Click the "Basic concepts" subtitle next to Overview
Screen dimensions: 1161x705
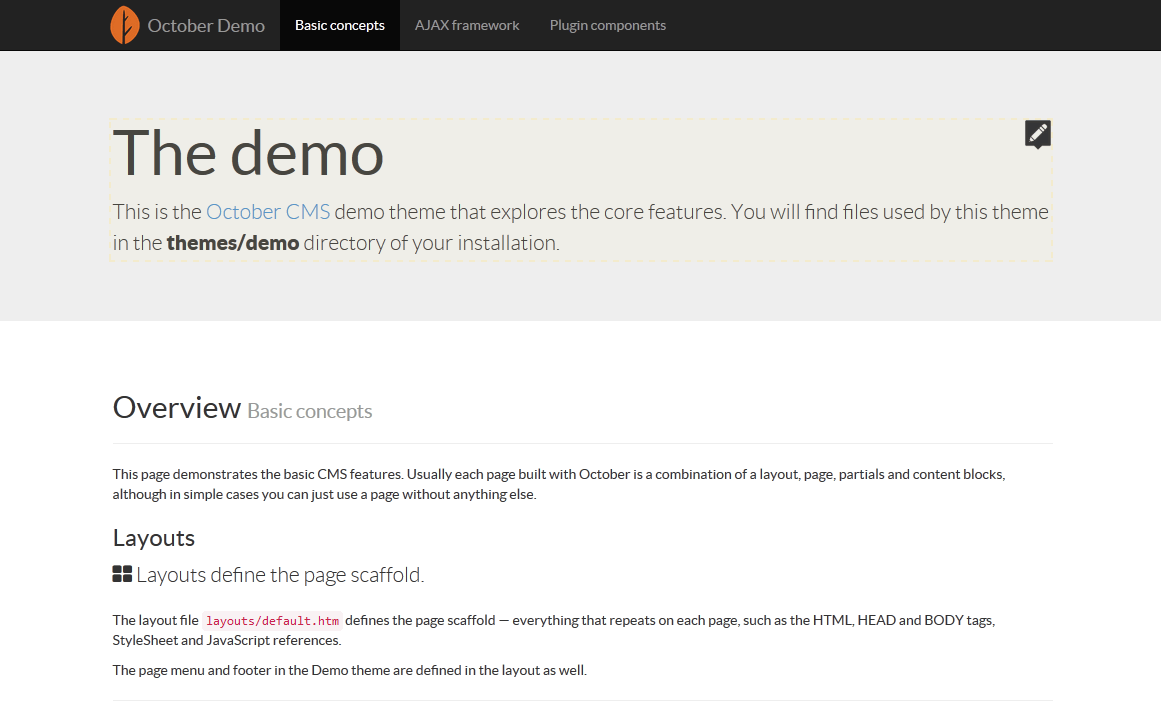click(310, 411)
